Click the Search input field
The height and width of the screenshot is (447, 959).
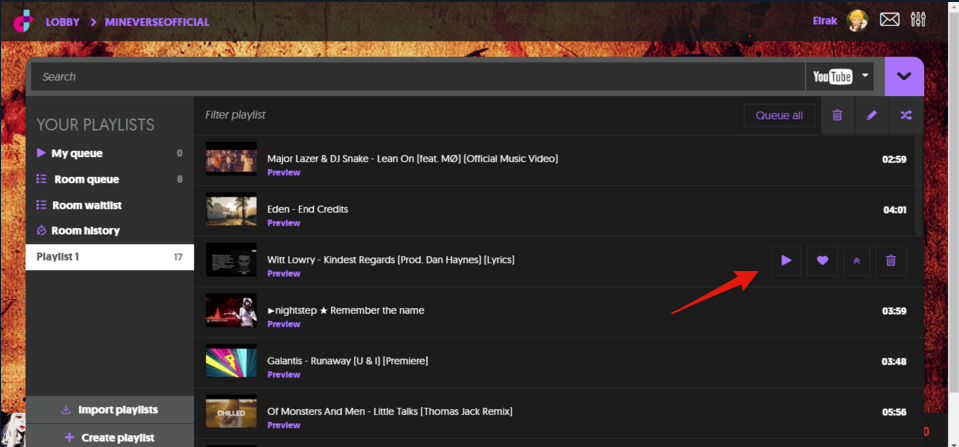tap(418, 76)
